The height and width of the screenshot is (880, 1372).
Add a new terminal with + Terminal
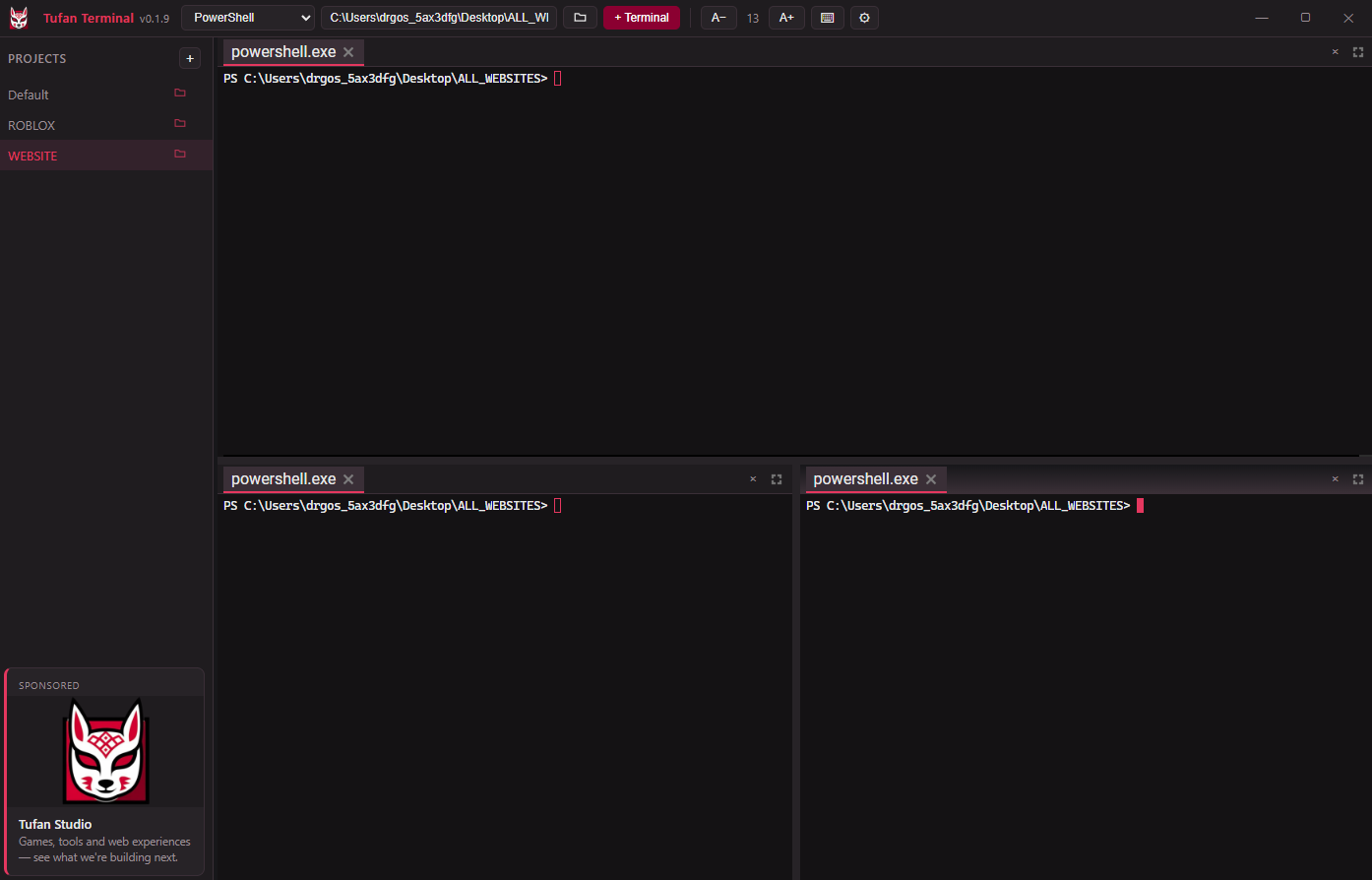(x=642, y=18)
